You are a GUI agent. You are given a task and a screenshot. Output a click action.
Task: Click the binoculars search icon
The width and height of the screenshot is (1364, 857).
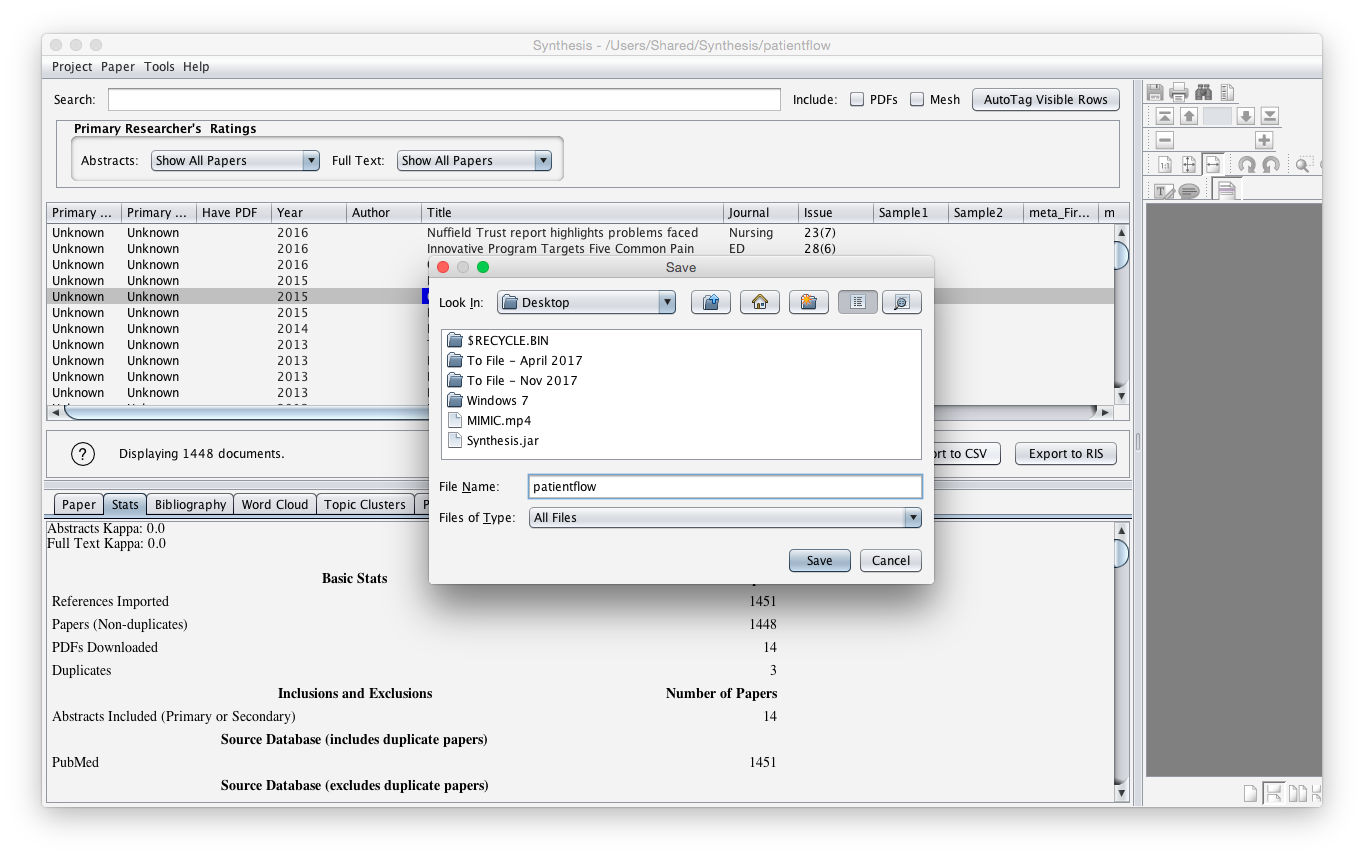click(x=1203, y=92)
